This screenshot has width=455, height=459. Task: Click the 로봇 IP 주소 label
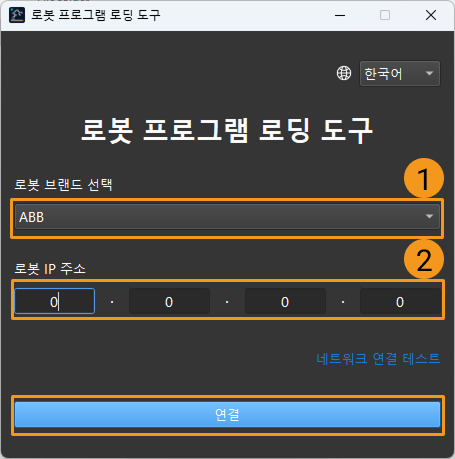pyautogui.click(x=50, y=269)
